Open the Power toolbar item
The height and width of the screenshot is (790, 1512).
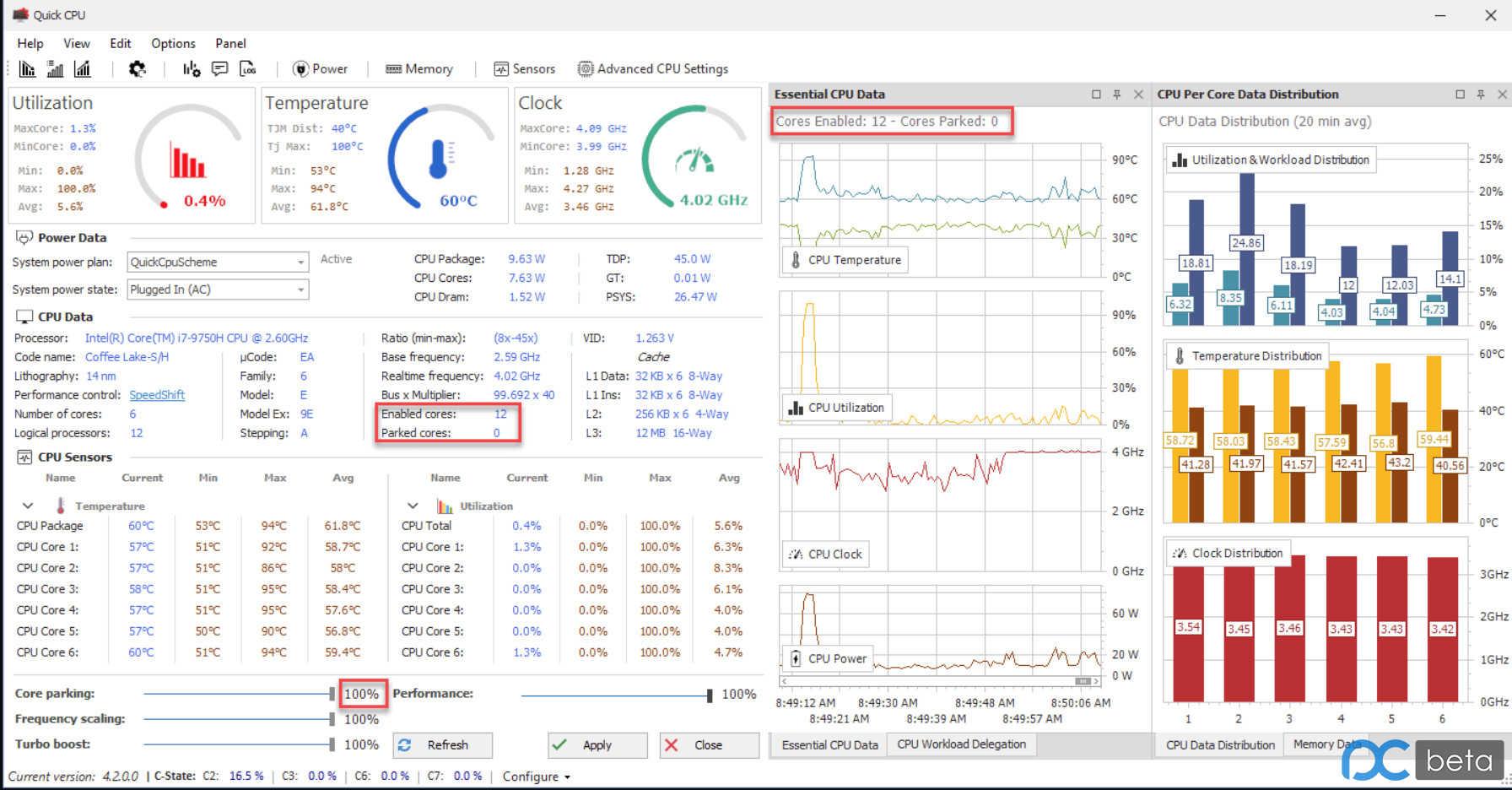coord(320,69)
